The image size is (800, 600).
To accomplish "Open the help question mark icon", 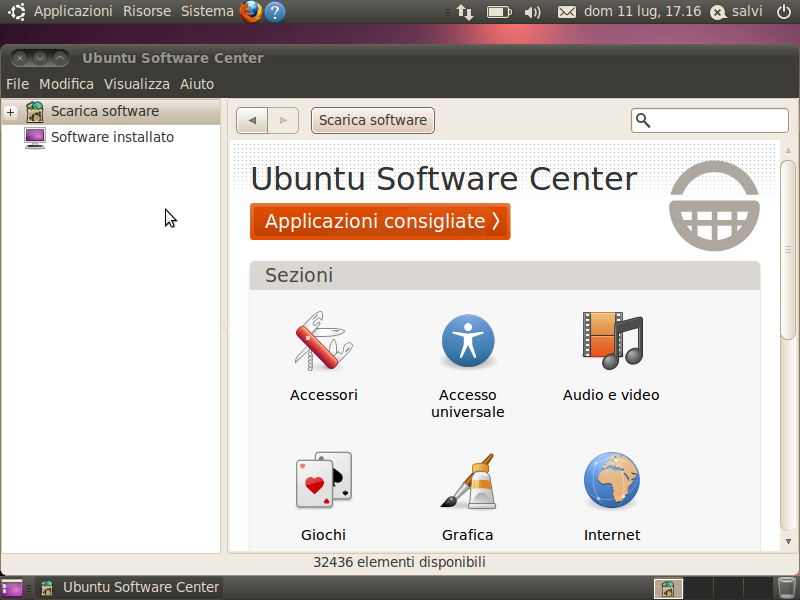I will pos(275,12).
